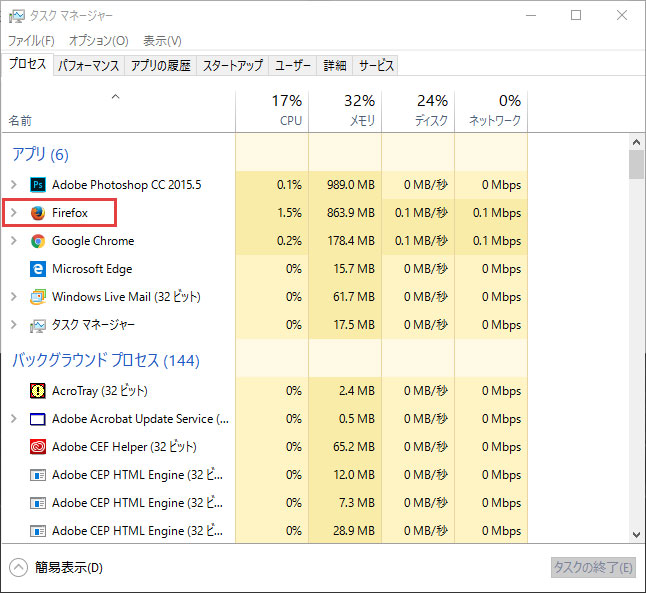Switch to the サービス tab
The height and width of the screenshot is (593, 646).
tap(376, 66)
